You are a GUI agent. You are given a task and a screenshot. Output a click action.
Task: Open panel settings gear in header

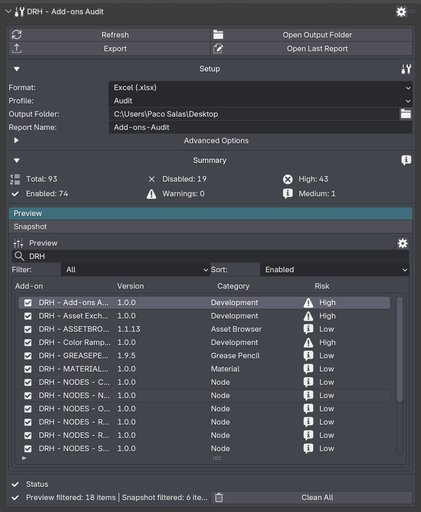[401, 12]
